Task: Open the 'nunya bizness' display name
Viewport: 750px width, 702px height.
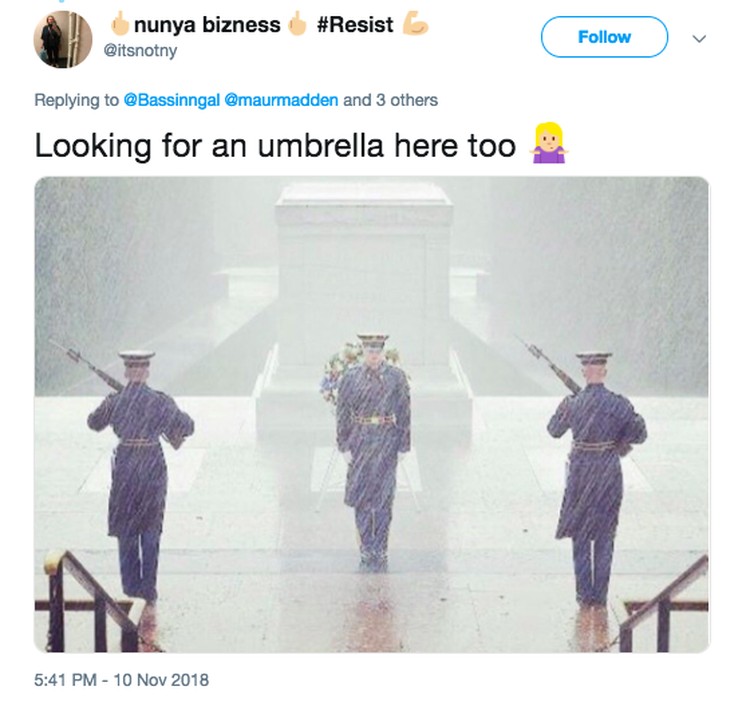Action: [x=207, y=24]
